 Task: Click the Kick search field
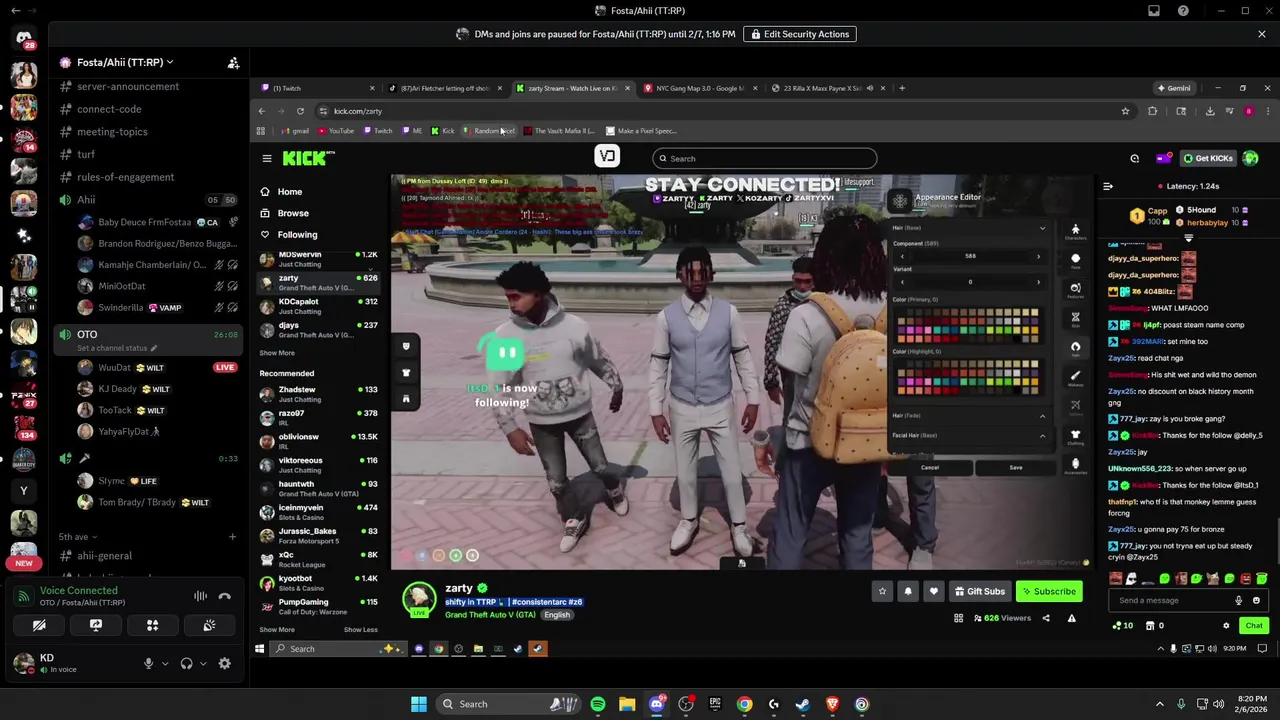click(x=765, y=158)
